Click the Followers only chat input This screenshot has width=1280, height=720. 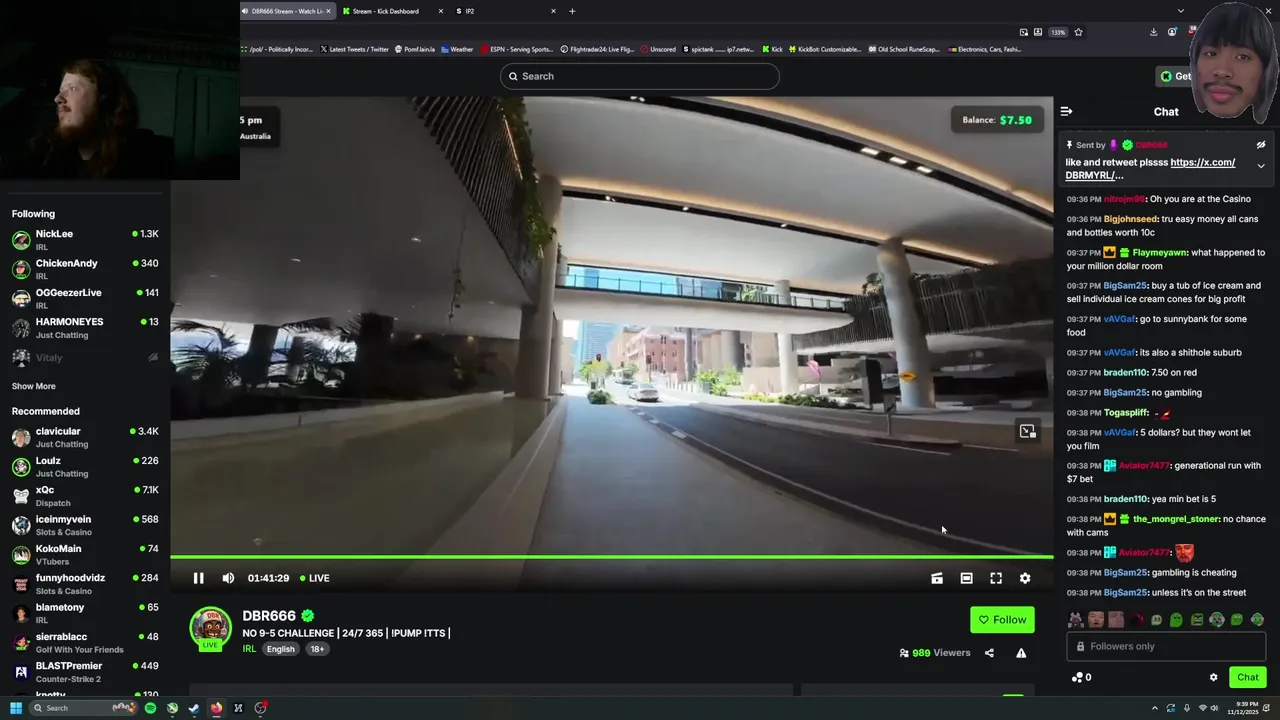[x=1166, y=646]
